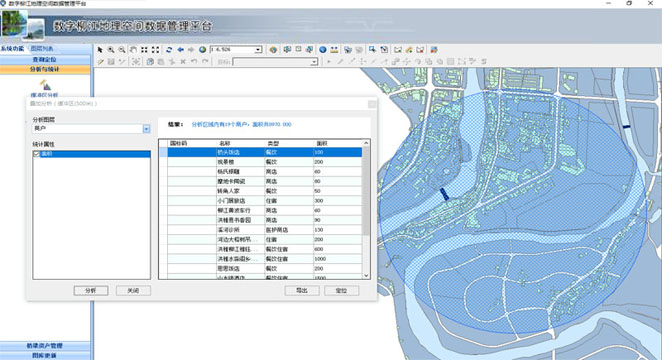Click the 导出 export button
This screenshot has height=360, width=662.
(x=301, y=290)
